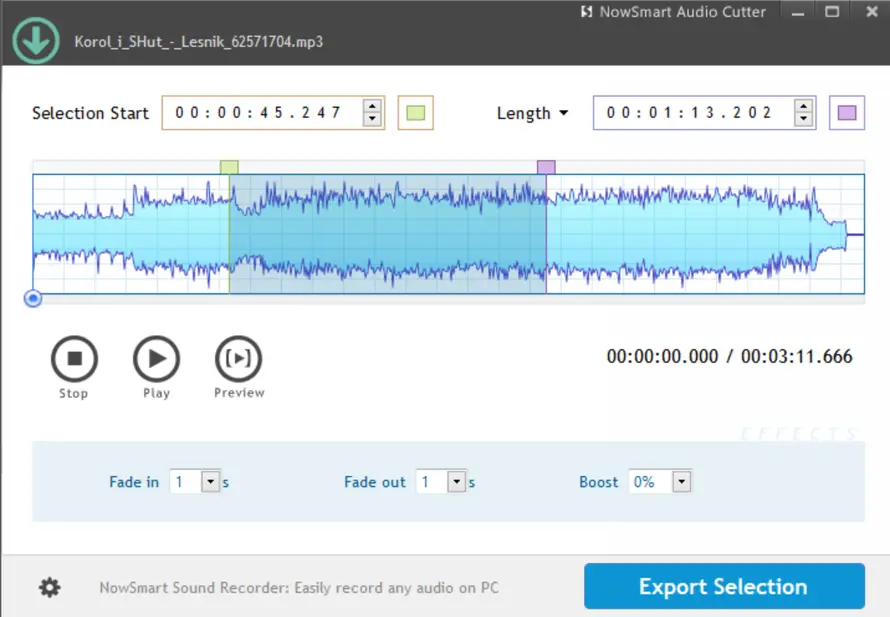Image resolution: width=890 pixels, height=617 pixels.
Task: Decrease Length using the down stepper arrow
Action: click(x=802, y=120)
